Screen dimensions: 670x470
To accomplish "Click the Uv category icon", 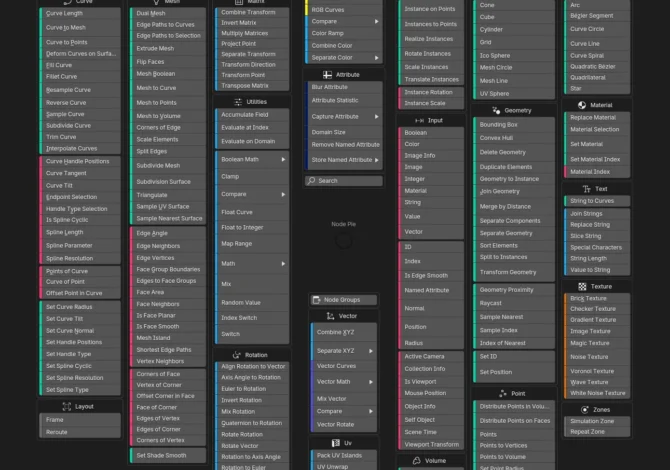I will (336, 443).
